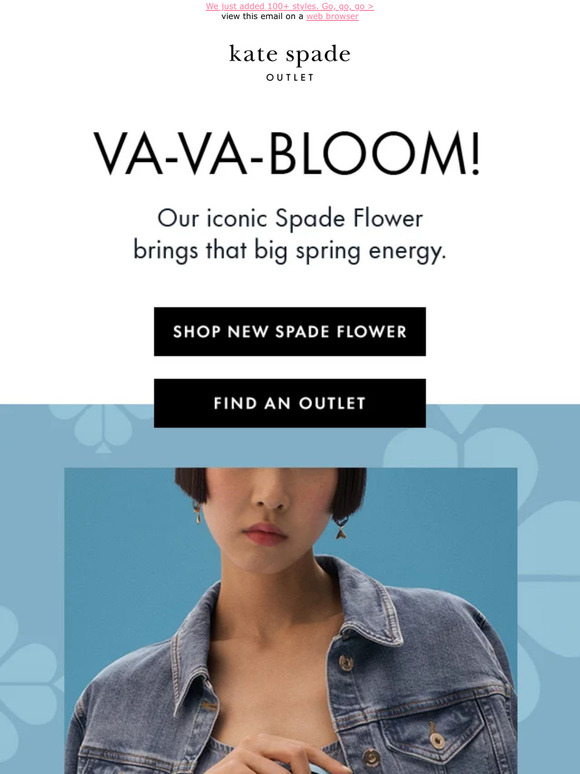Click the top button of the denim jacket
This screenshot has width=580, height=774.
click(346, 662)
